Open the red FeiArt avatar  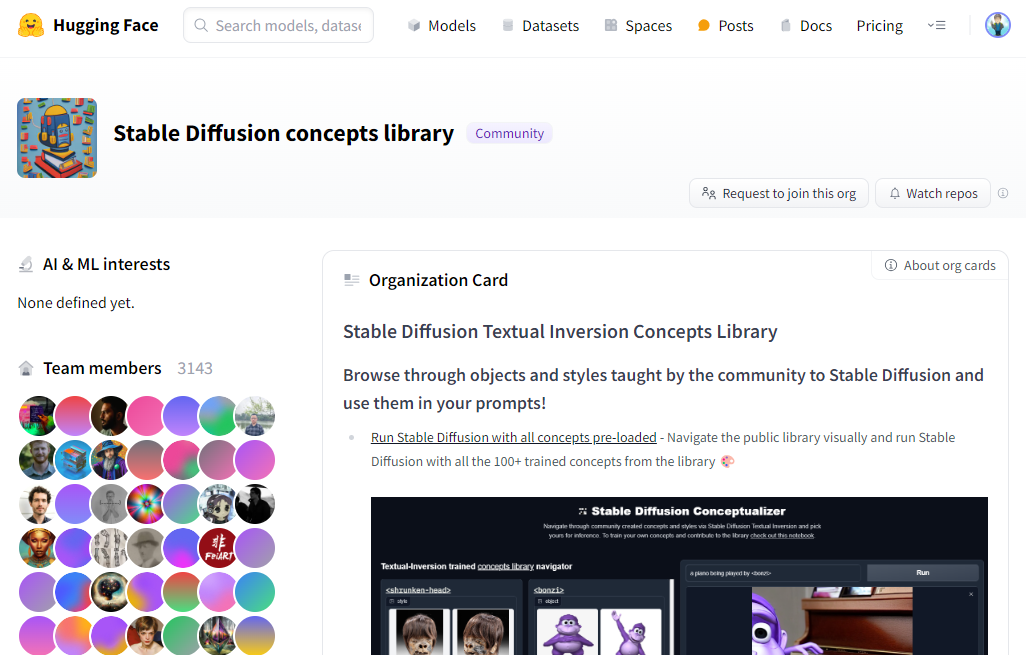pos(218,548)
